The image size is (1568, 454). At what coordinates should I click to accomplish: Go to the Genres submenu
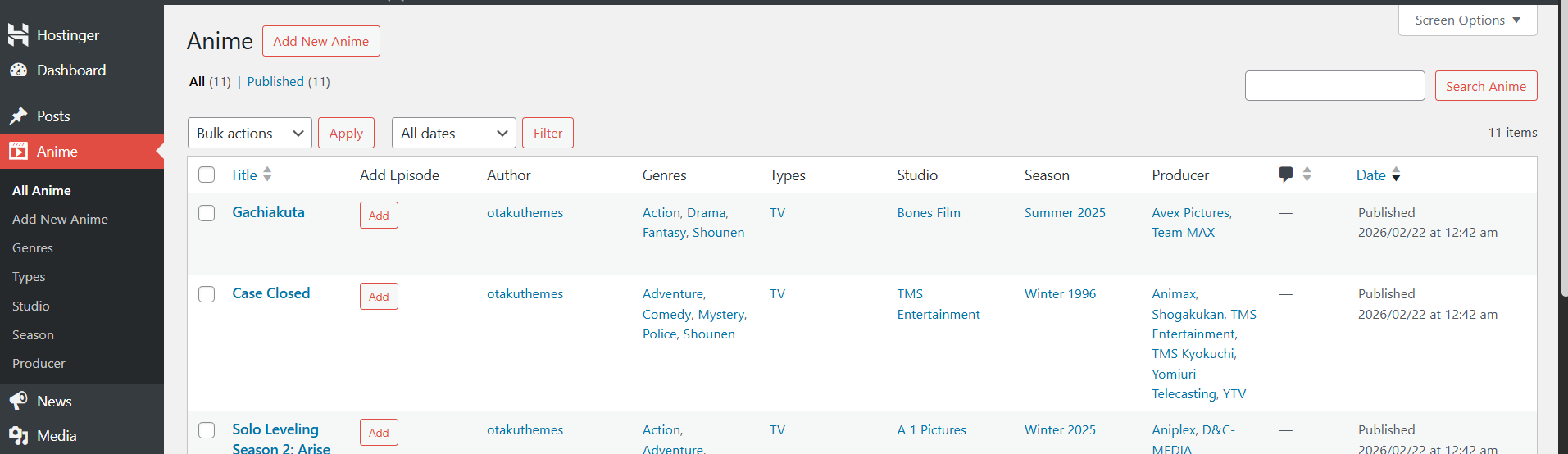pyautogui.click(x=33, y=248)
